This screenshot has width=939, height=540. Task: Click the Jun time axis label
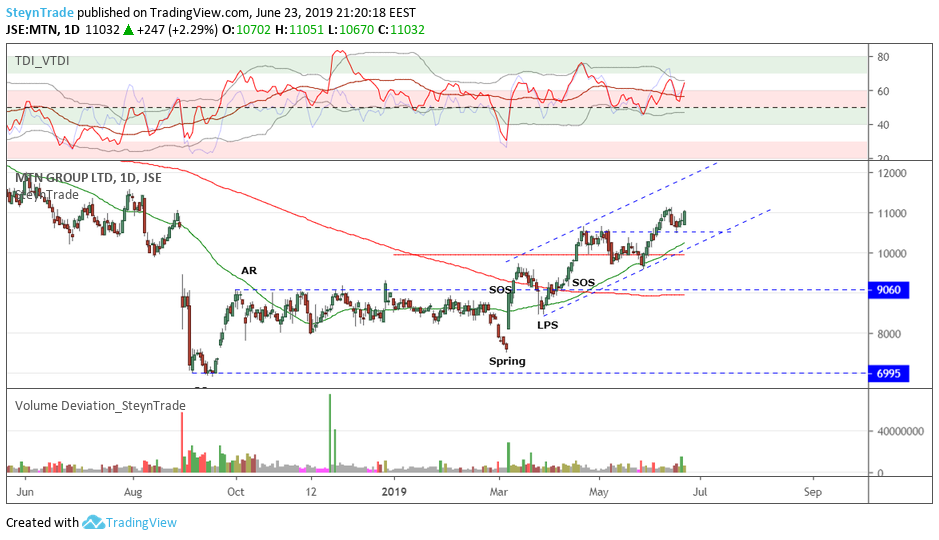25,492
